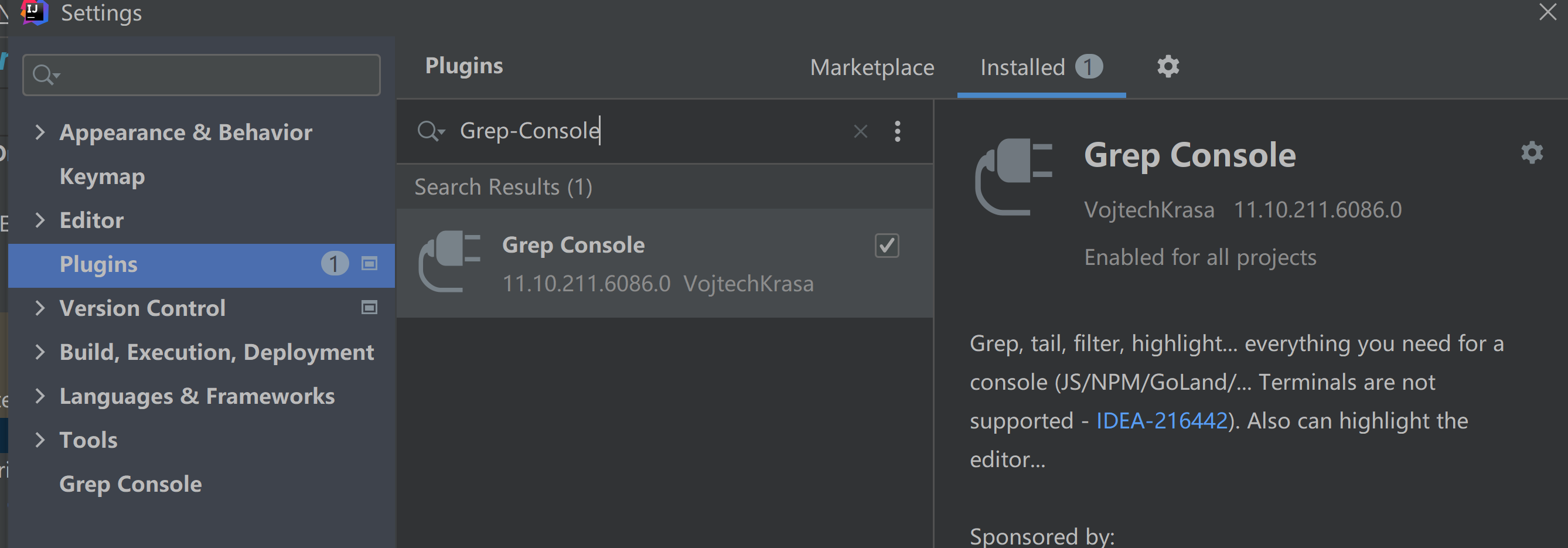Switch to the Marketplace tab
This screenshot has height=548, width=1568.
coord(872,67)
